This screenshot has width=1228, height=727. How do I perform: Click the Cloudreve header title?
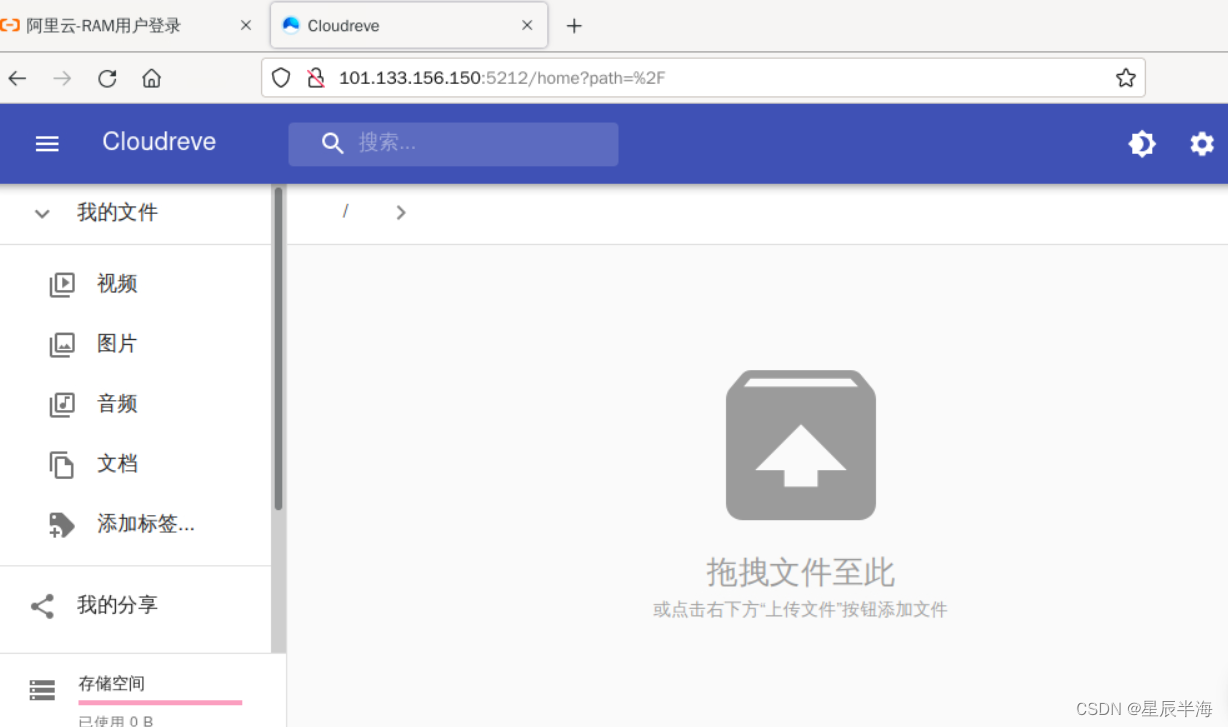click(x=159, y=142)
